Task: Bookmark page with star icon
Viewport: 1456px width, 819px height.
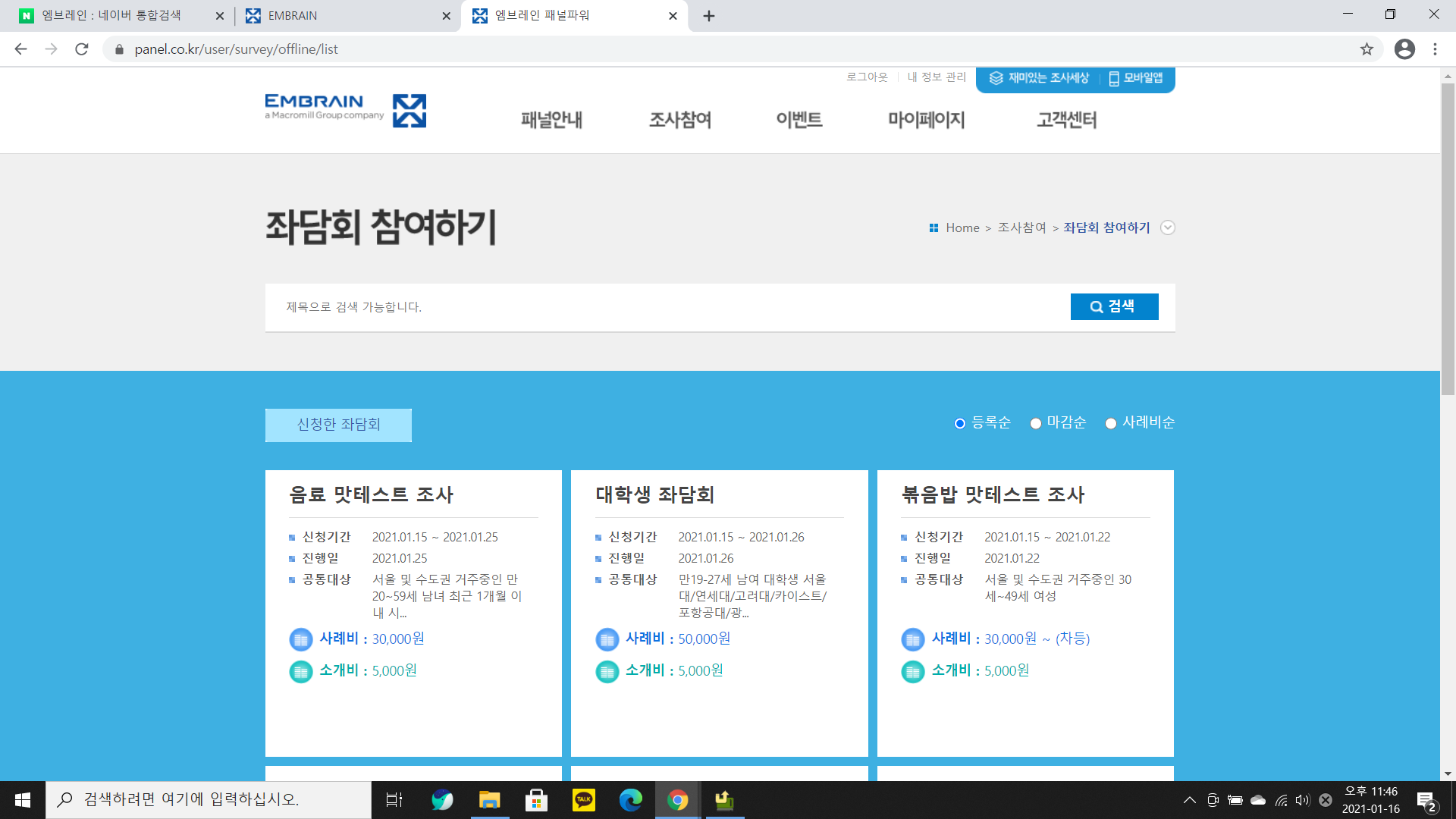Action: 1367,49
